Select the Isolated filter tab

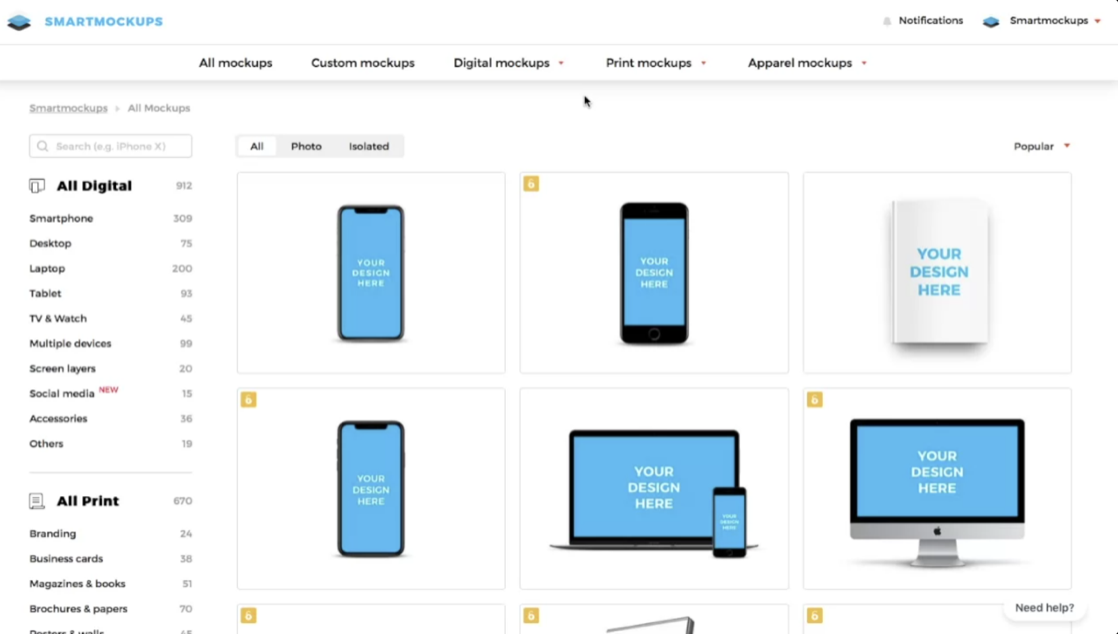(369, 146)
